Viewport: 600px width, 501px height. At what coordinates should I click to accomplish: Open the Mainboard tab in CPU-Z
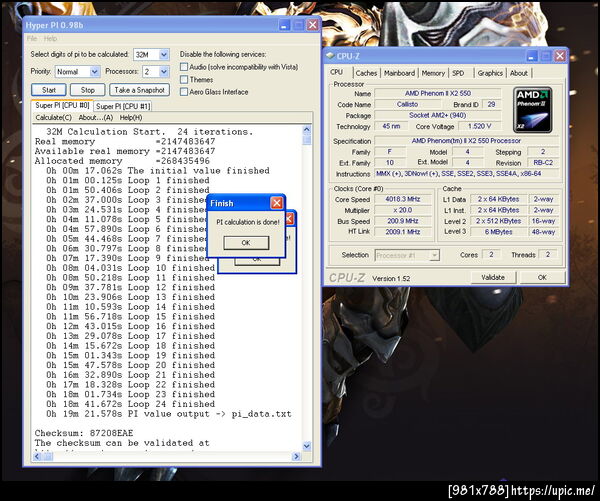pyautogui.click(x=399, y=73)
